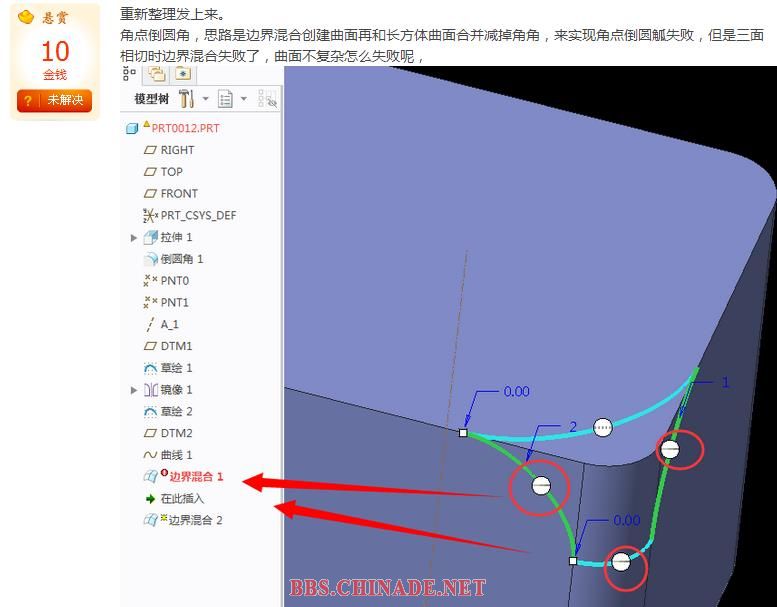Click the datum point icon for PNT0
This screenshot has height=607, width=777.
point(150,281)
